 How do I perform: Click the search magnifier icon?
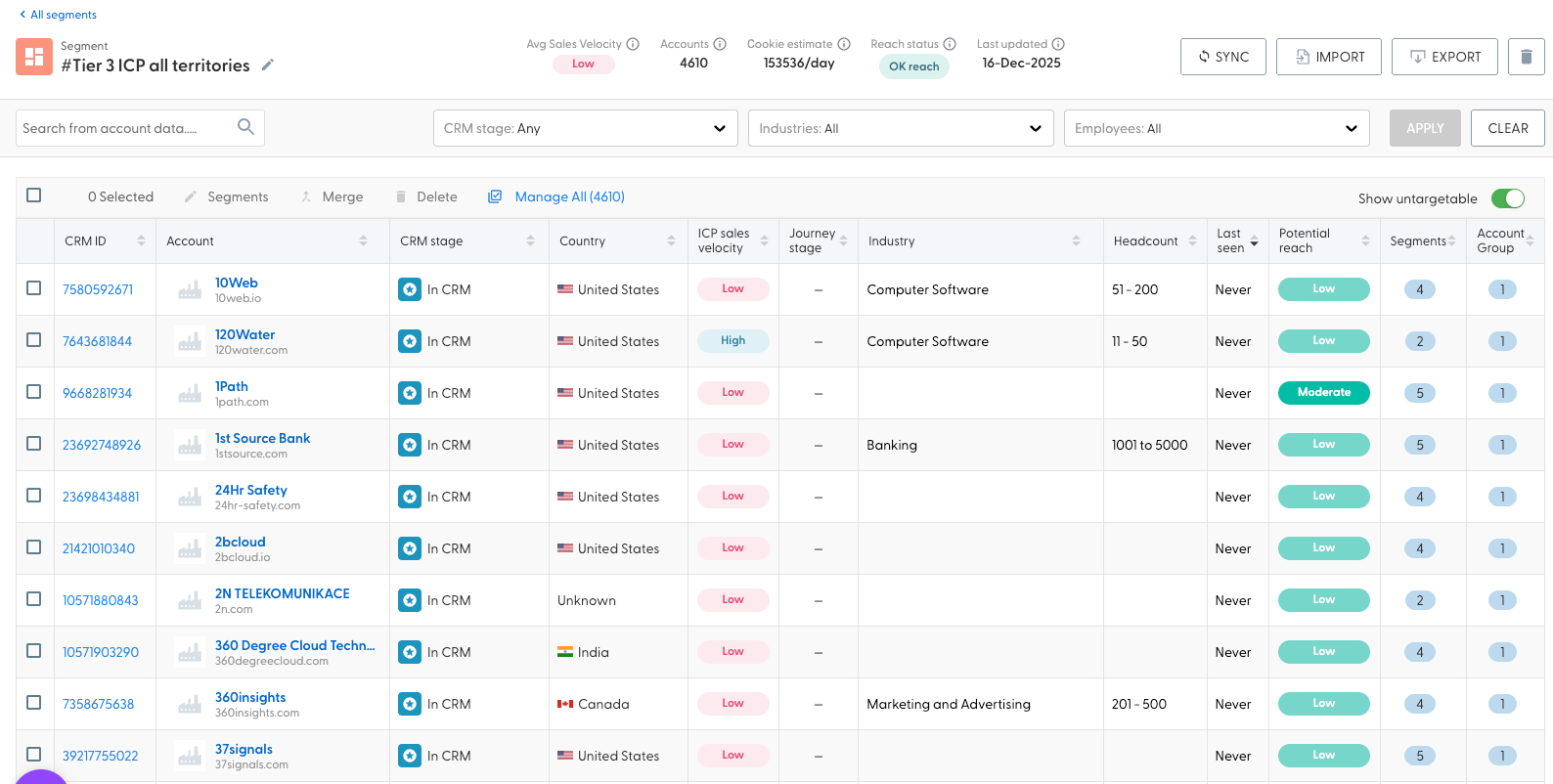point(245,127)
